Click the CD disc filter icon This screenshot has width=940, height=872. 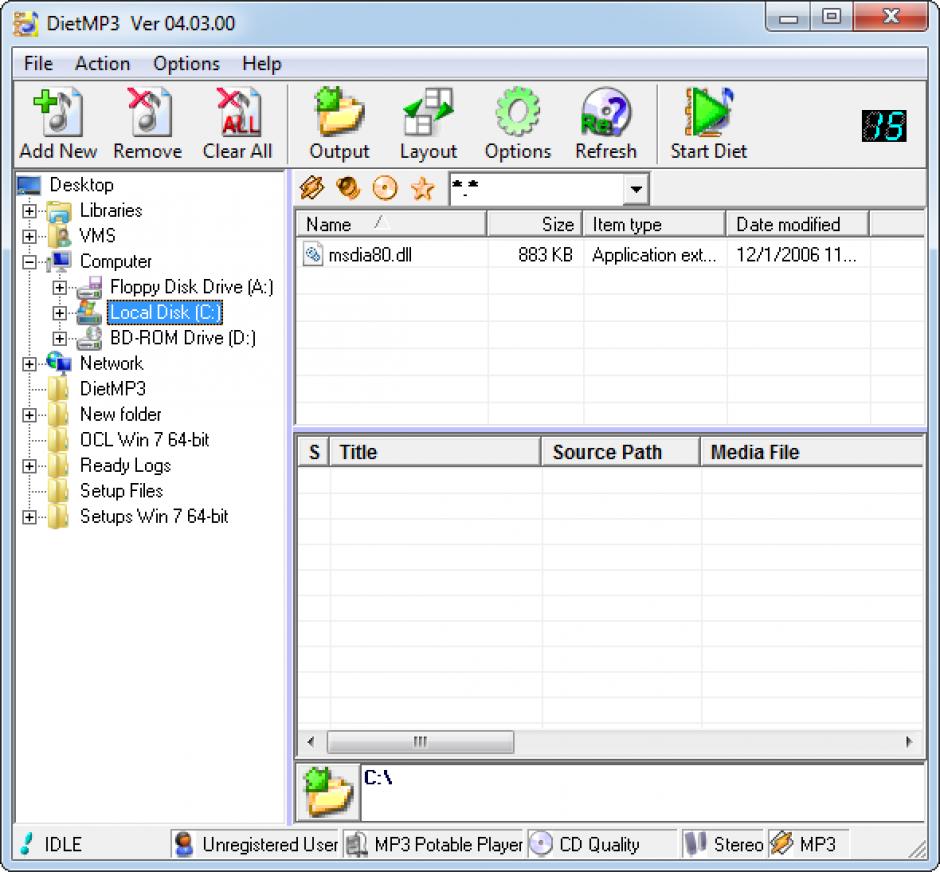click(x=385, y=188)
